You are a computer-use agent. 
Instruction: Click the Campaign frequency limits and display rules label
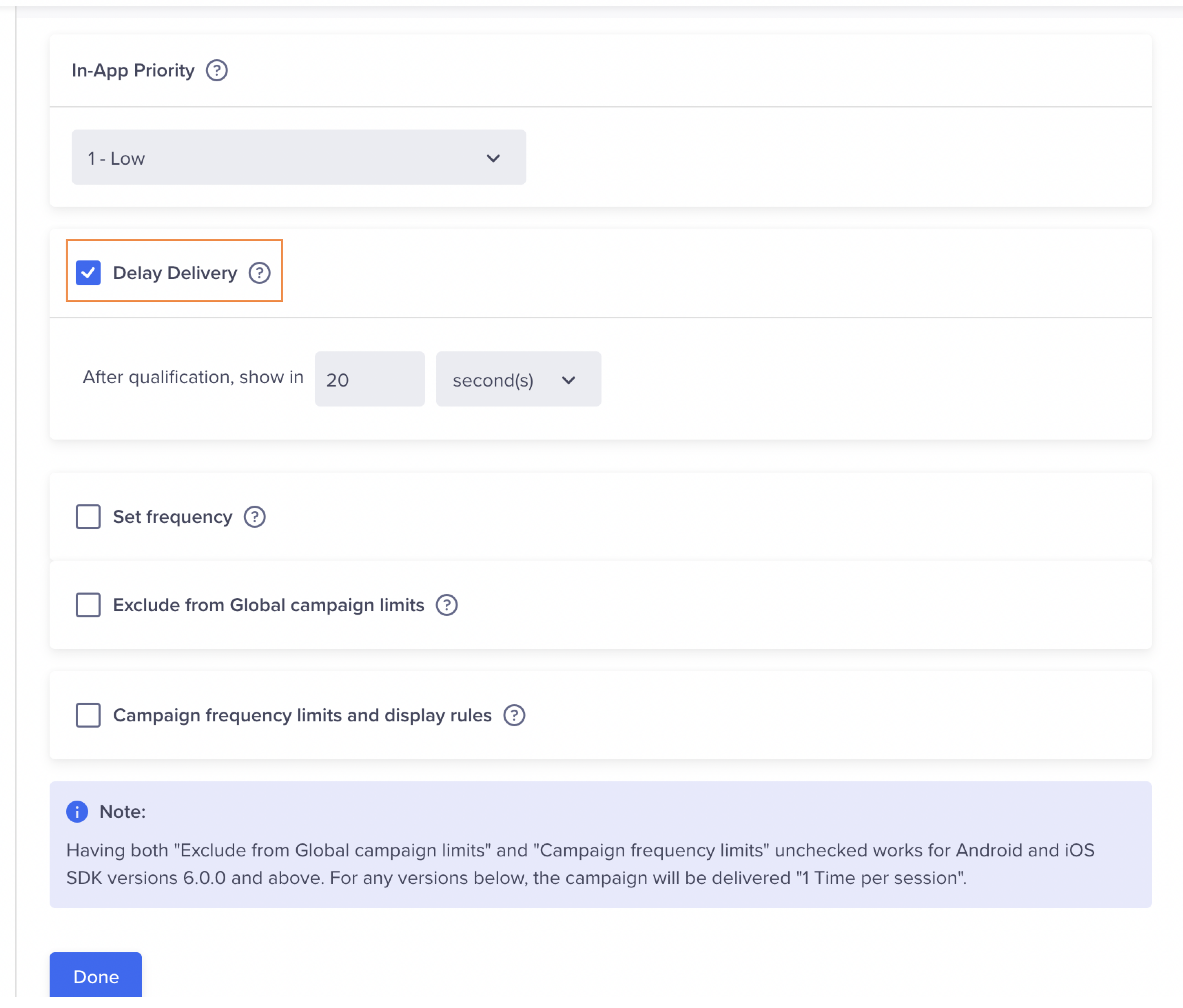[302, 715]
